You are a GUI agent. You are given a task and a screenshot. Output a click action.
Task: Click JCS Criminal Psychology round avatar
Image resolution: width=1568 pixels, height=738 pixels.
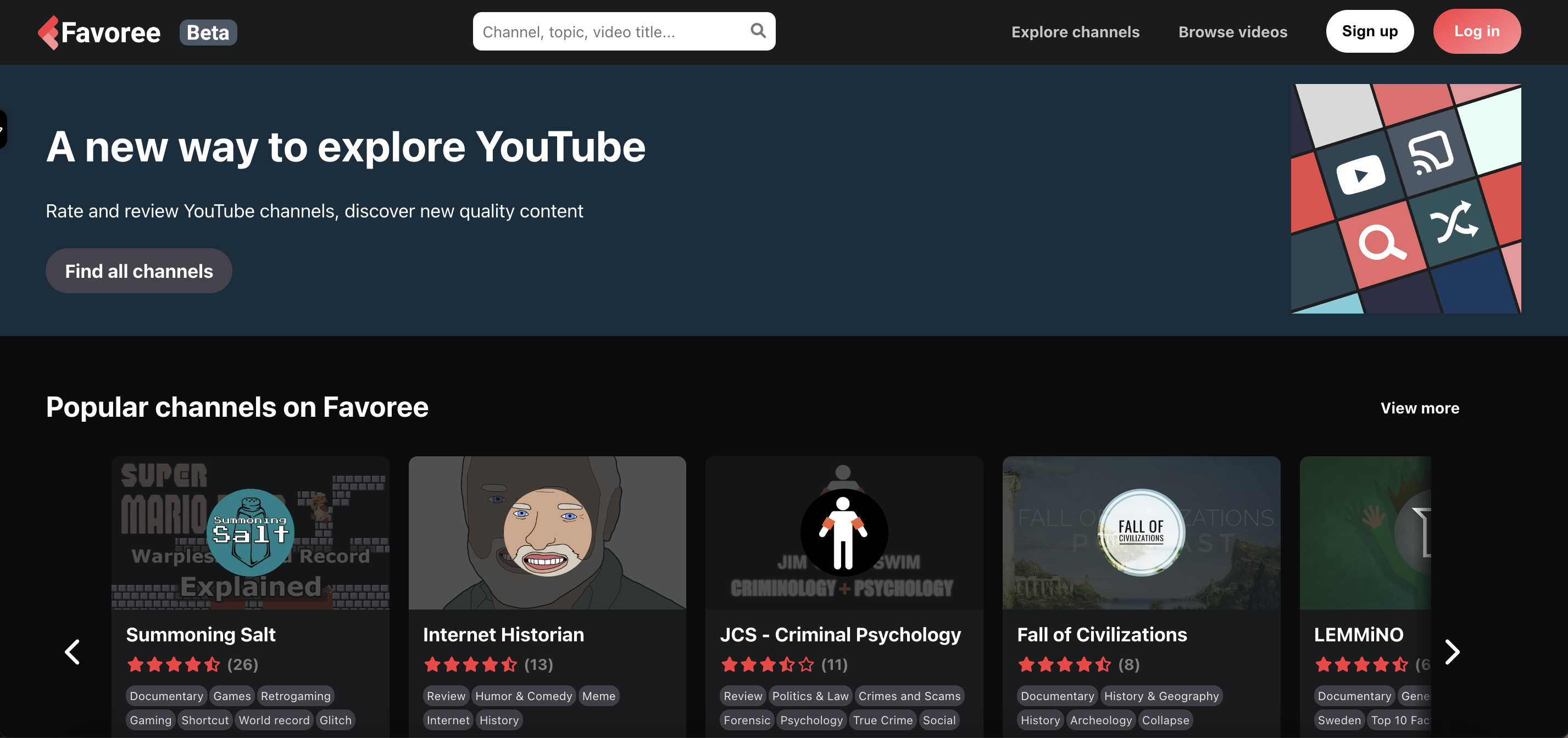844,532
